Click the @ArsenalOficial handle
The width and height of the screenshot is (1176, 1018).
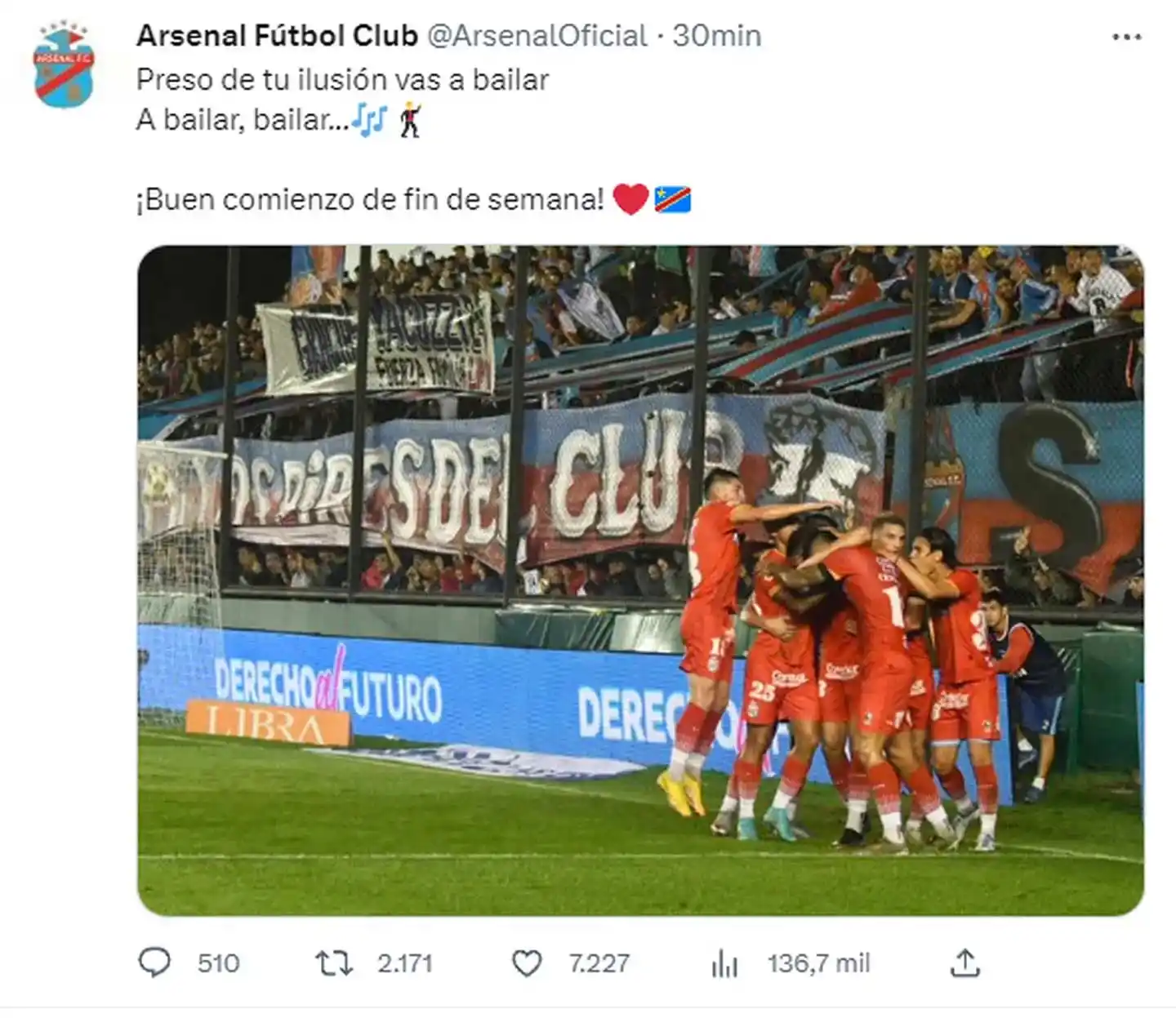click(537, 36)
